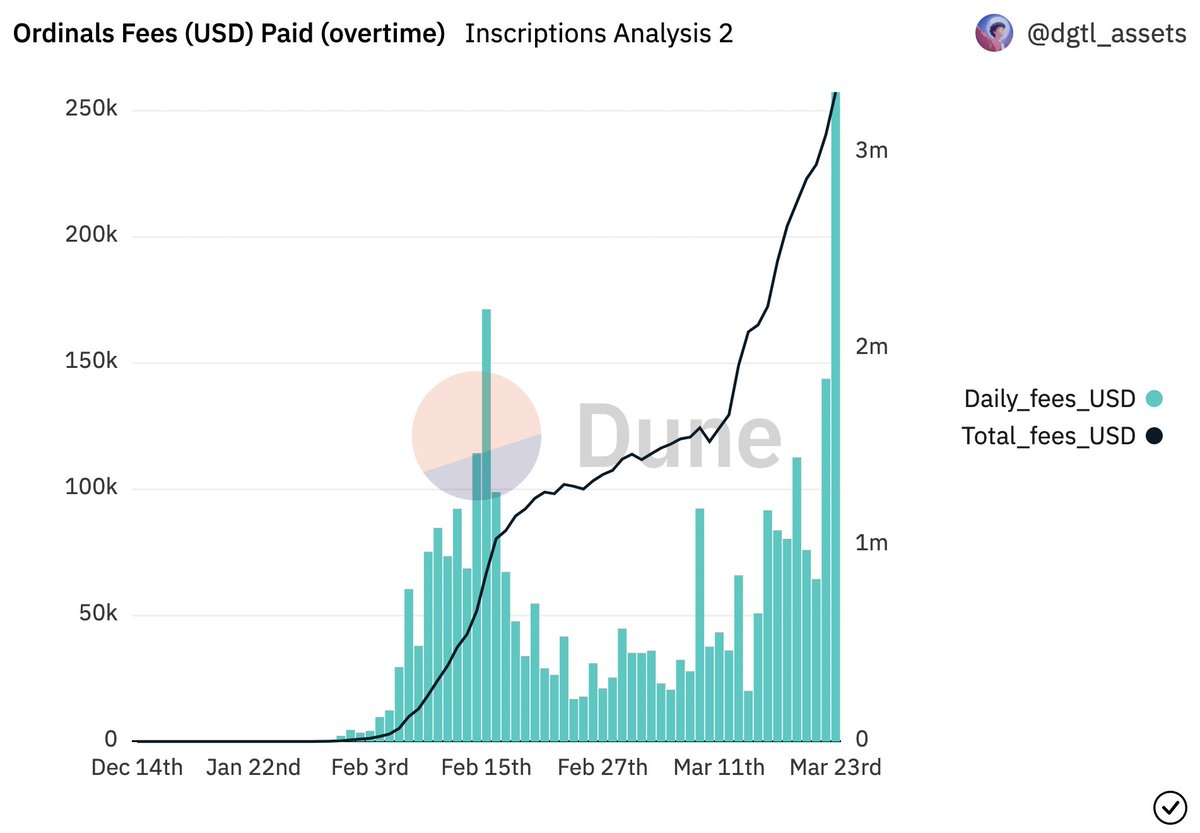Open the Ordinals Fees (USD) Paid chart title

(228, 34)
